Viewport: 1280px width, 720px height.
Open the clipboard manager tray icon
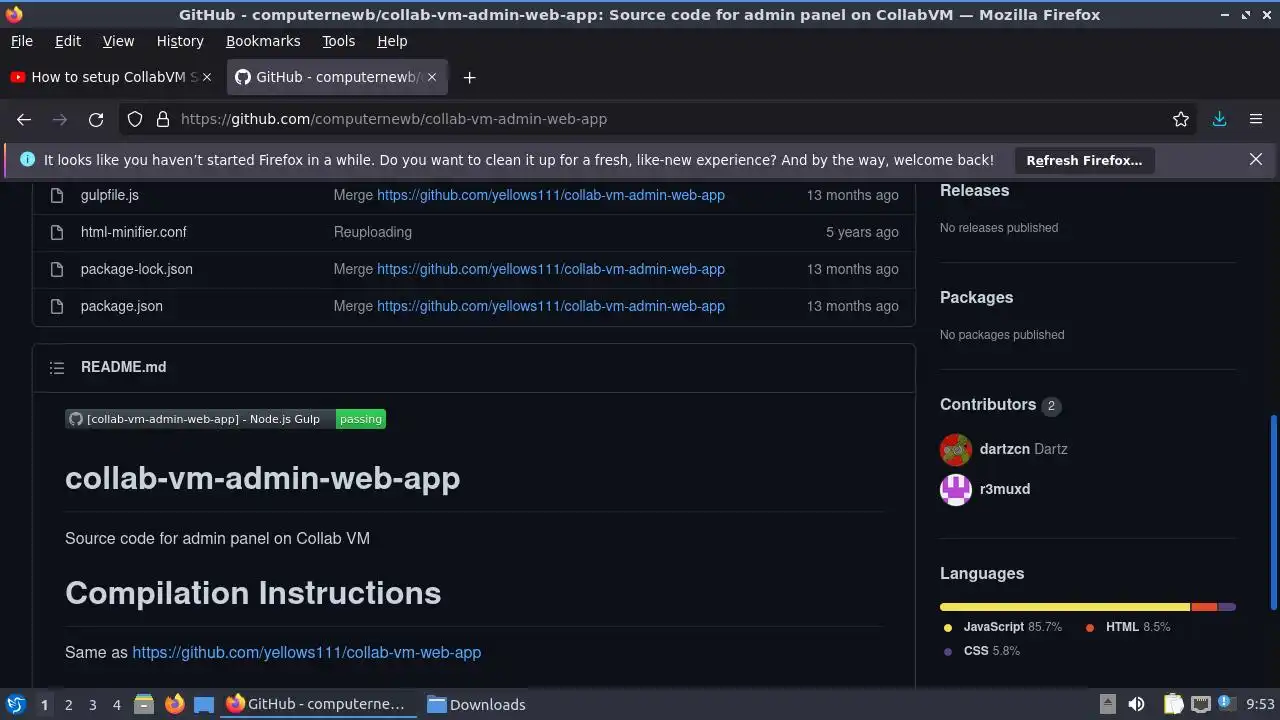pos(1173,704)
